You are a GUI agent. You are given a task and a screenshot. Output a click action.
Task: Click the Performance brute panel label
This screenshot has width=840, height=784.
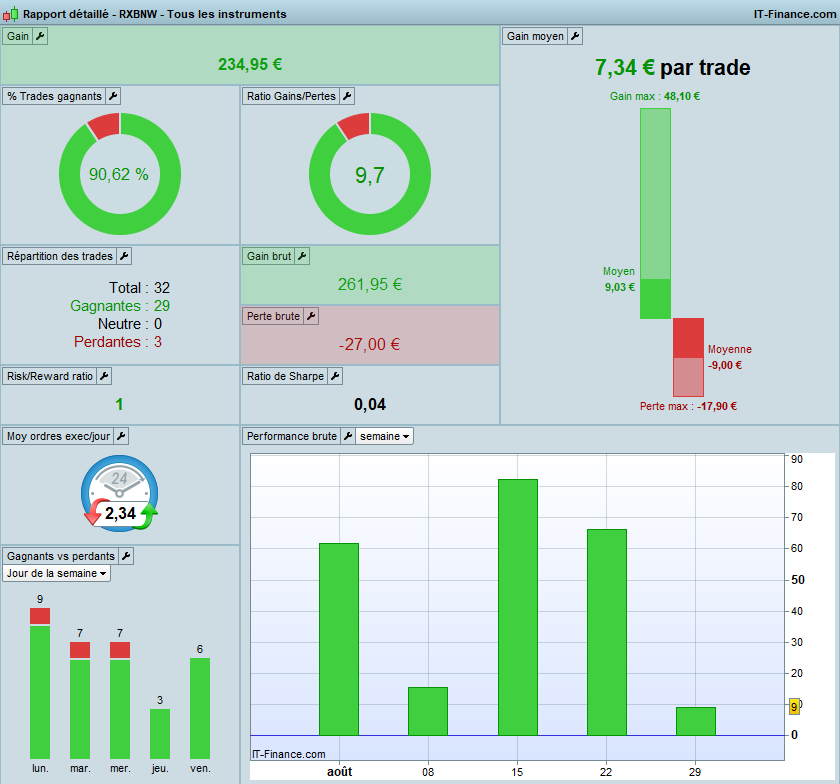coord(292,436)
